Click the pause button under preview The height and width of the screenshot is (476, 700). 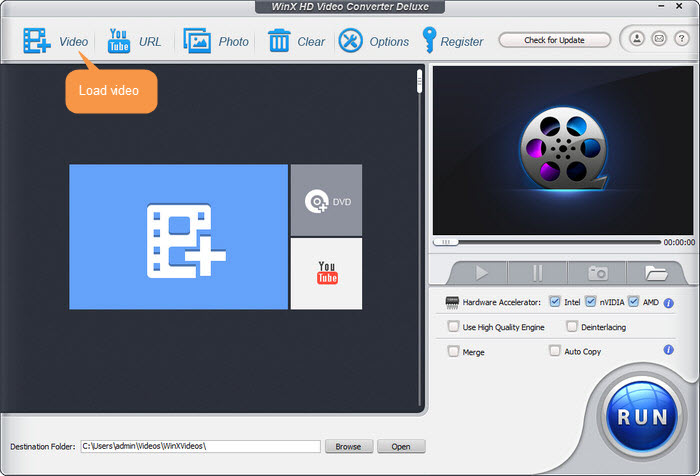pyautogui.click(x=538, y=272)
